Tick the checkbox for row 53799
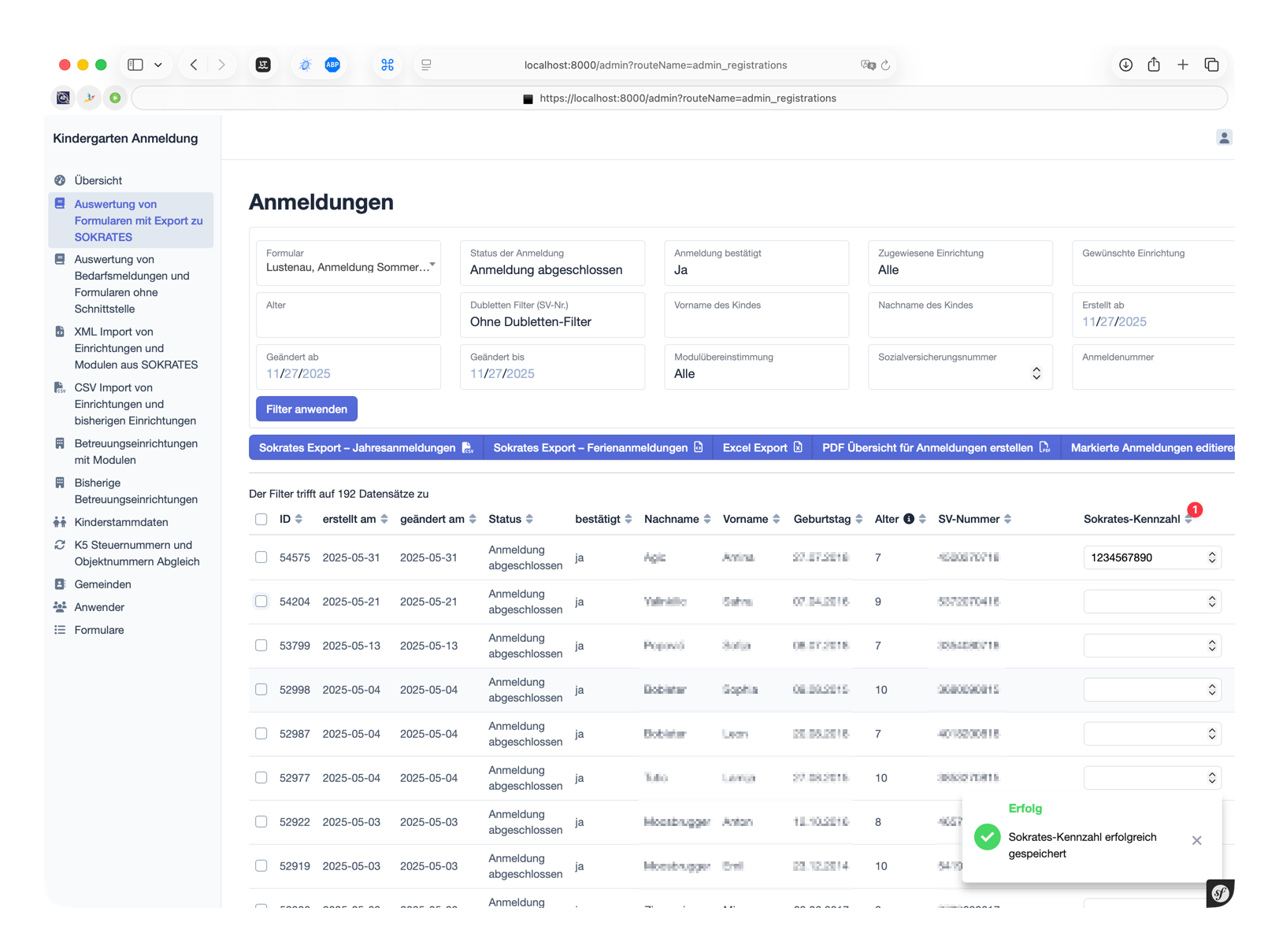Viewport: 1279px width, 952px height. (x=261, y=646)
